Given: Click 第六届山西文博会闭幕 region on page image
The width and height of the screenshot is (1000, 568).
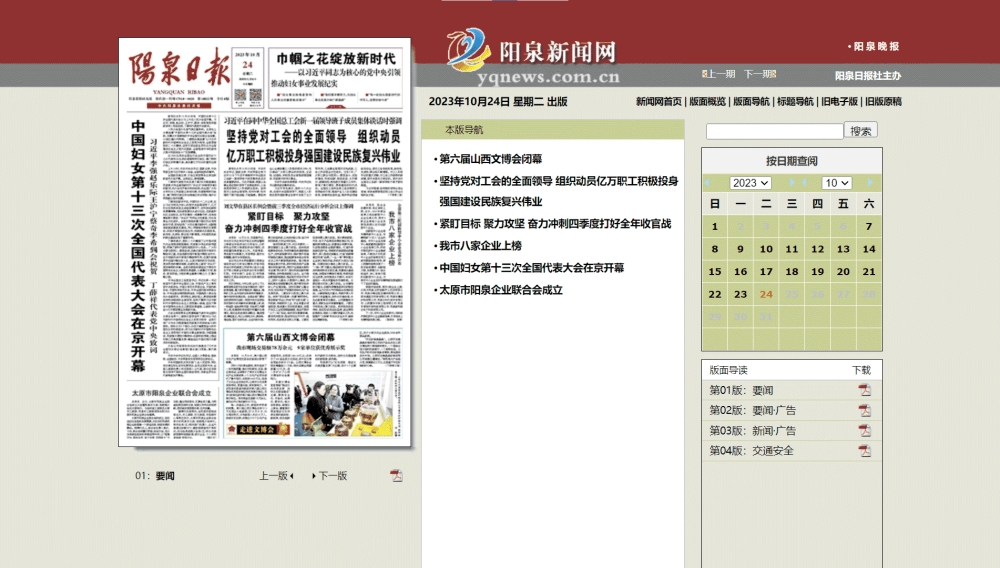Looking at the screenshot, I should coord(312,382).
